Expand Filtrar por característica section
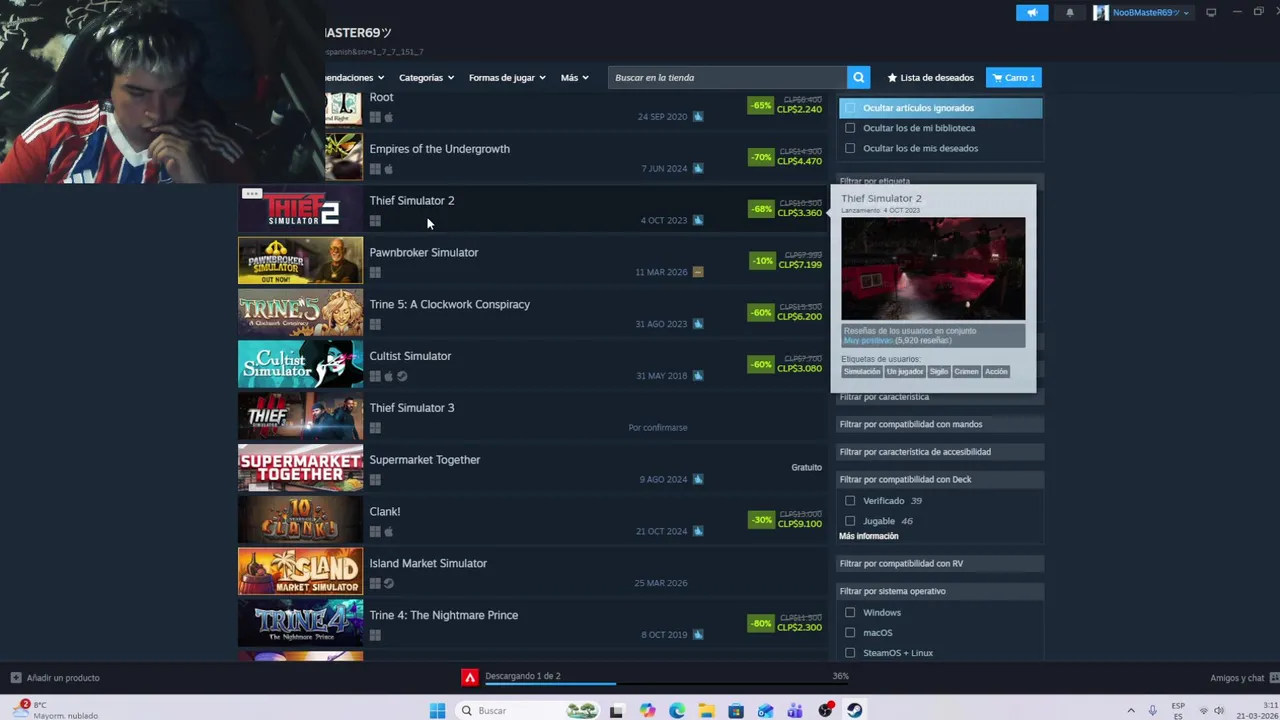1280x720 pixels. click(x=940, y=397)
